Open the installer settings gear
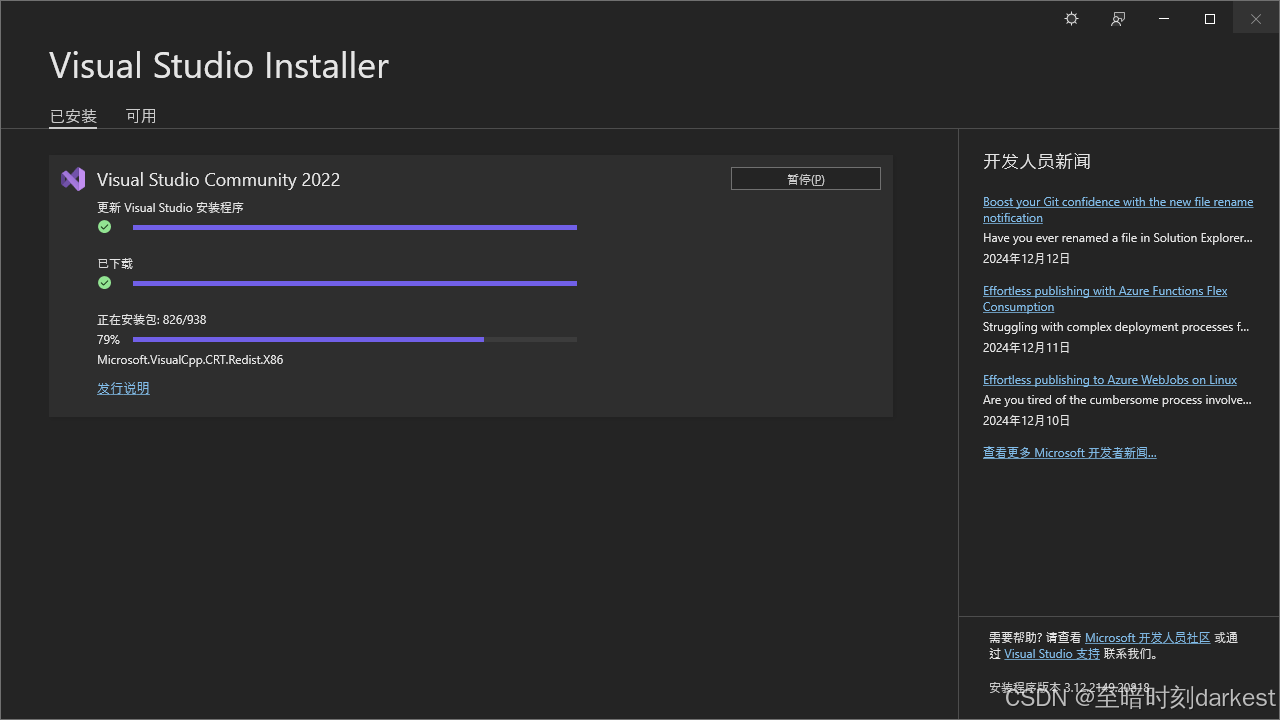 point(1071,18)
